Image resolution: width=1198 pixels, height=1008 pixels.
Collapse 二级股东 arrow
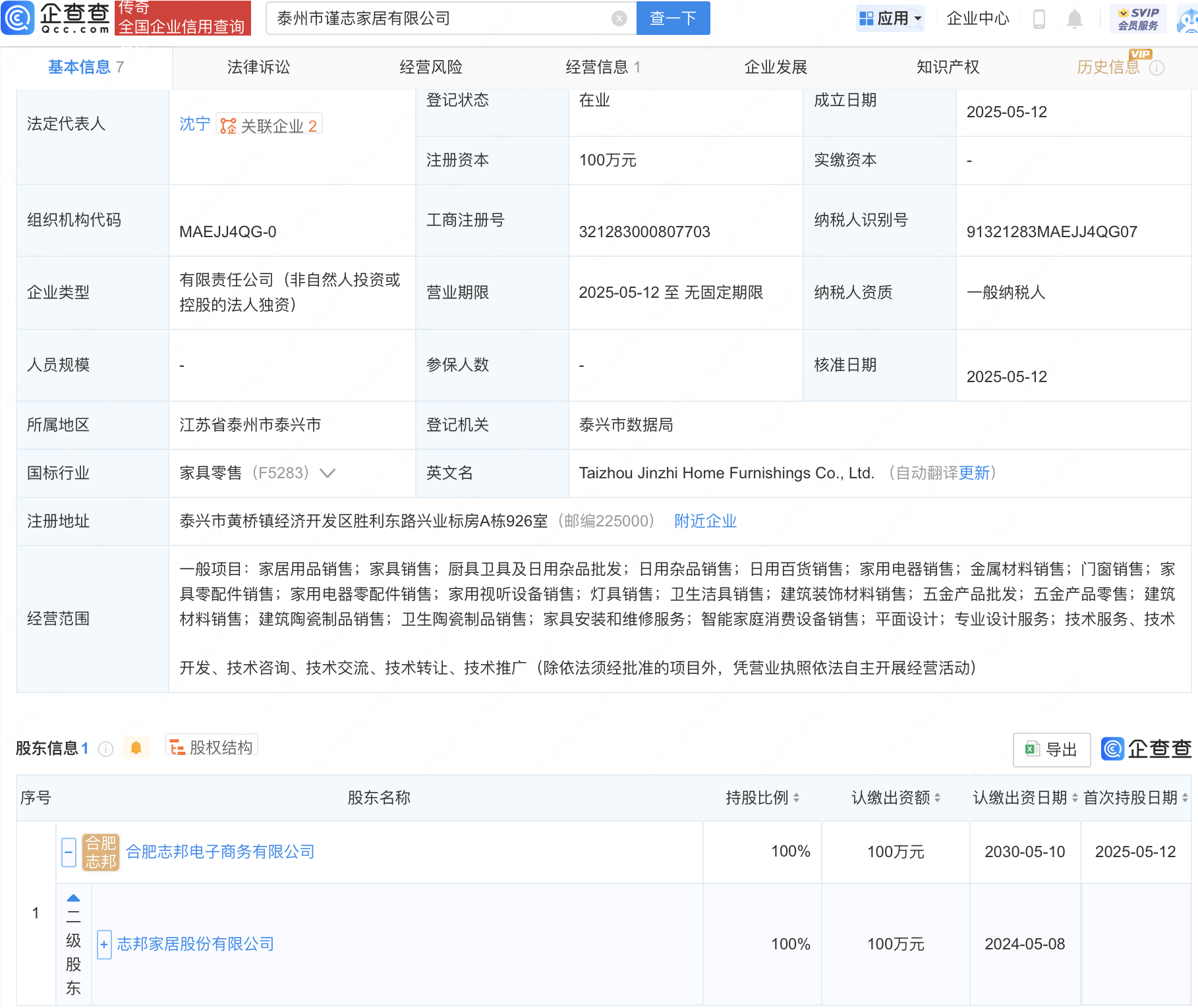pyautogui.click(x=73, y=898)
